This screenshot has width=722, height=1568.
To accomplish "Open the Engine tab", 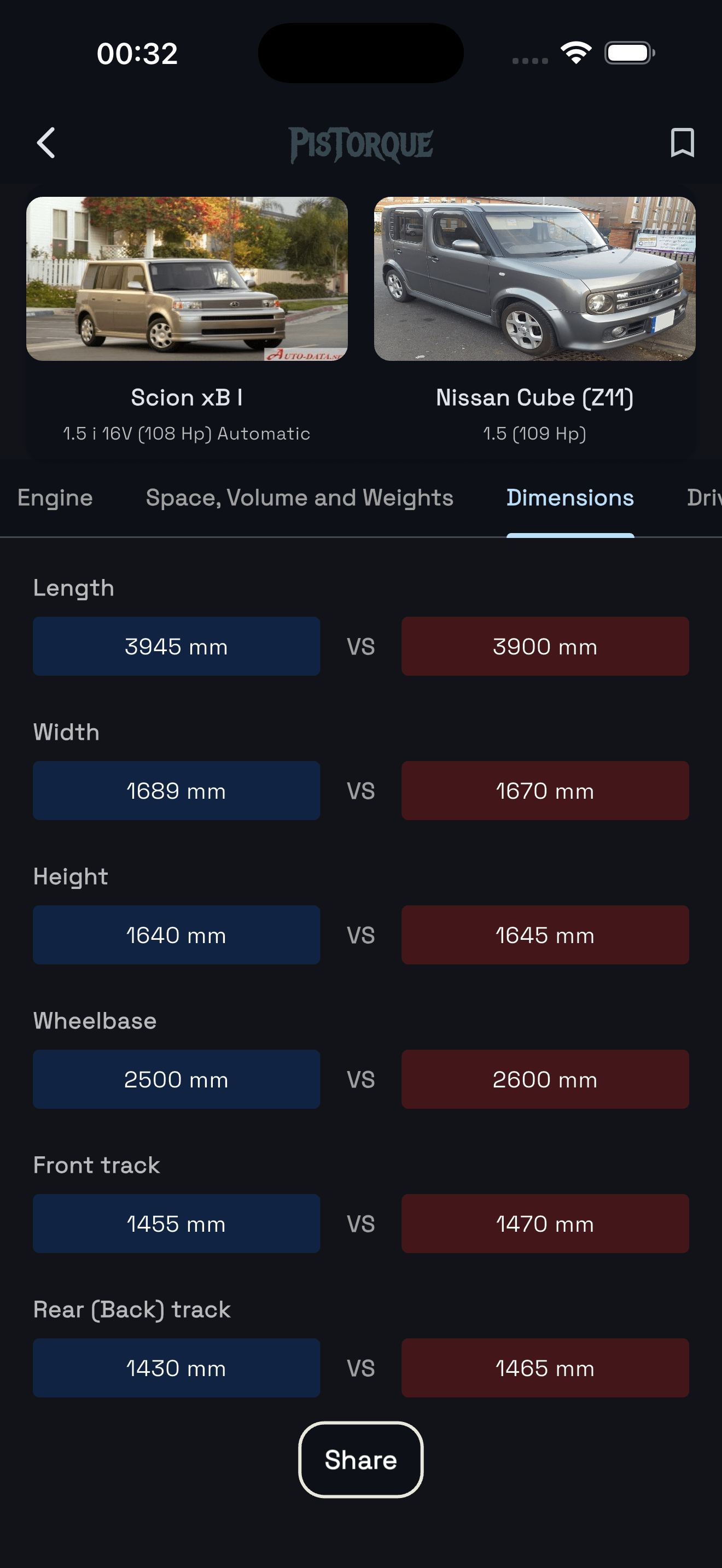I will (55, 498).
